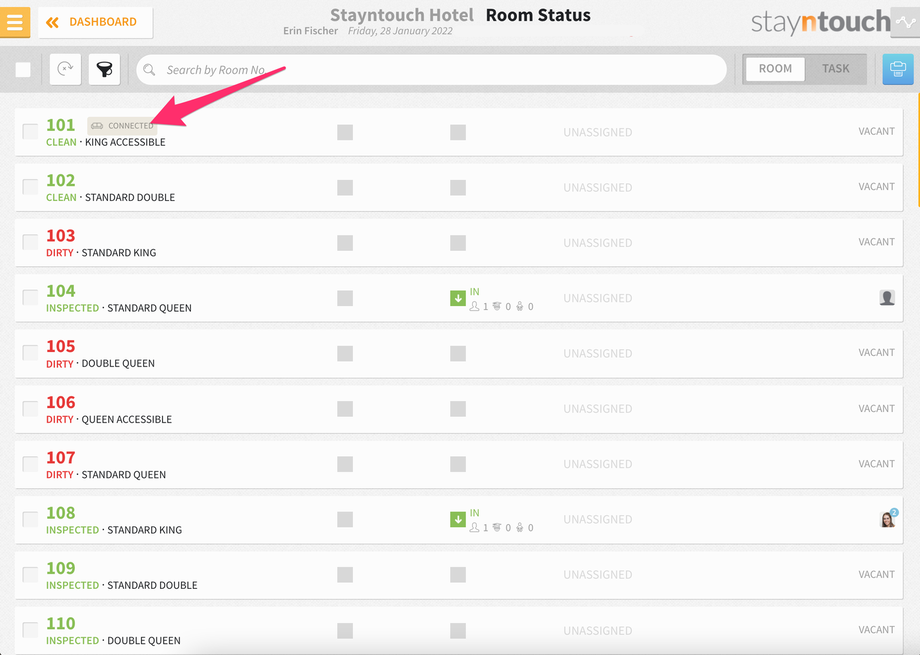Click the IN label on room 108
This screenshot has height=655, width=920.
(x=475, y=513)
